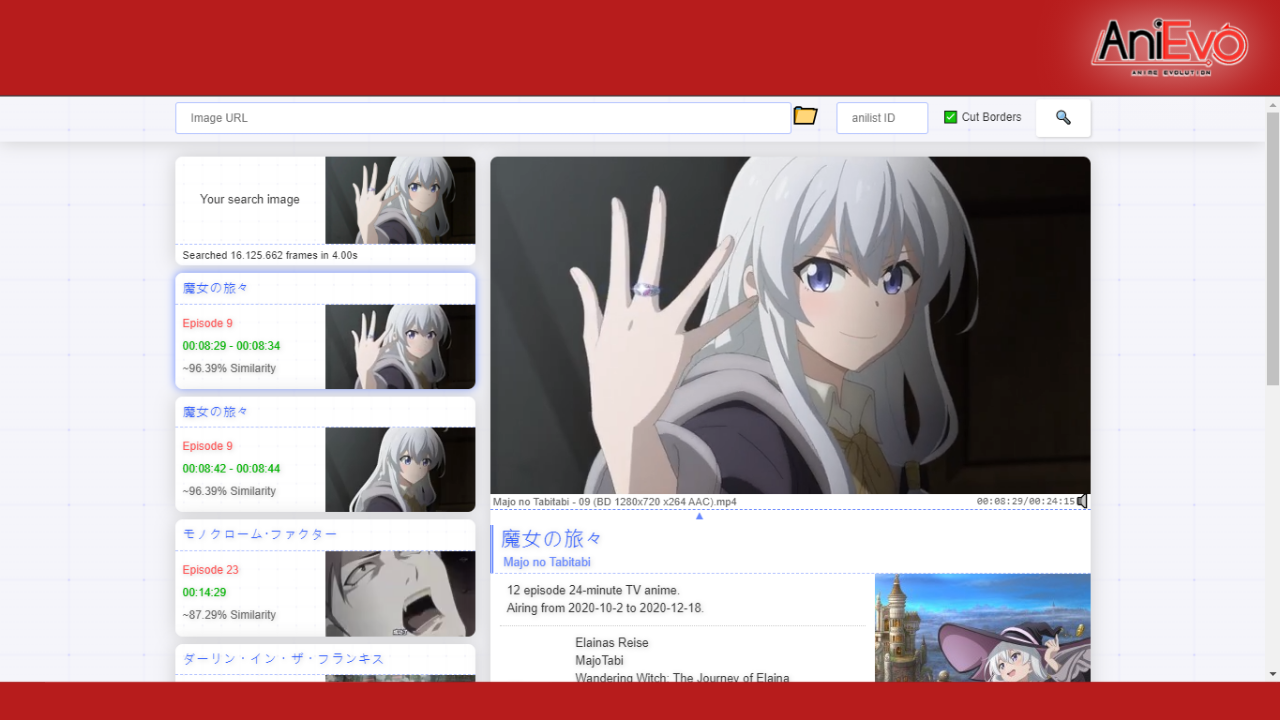Viewport: 1280px width, 720px height.
Task: Click the magnifying glass search button
Action: 1063,118
